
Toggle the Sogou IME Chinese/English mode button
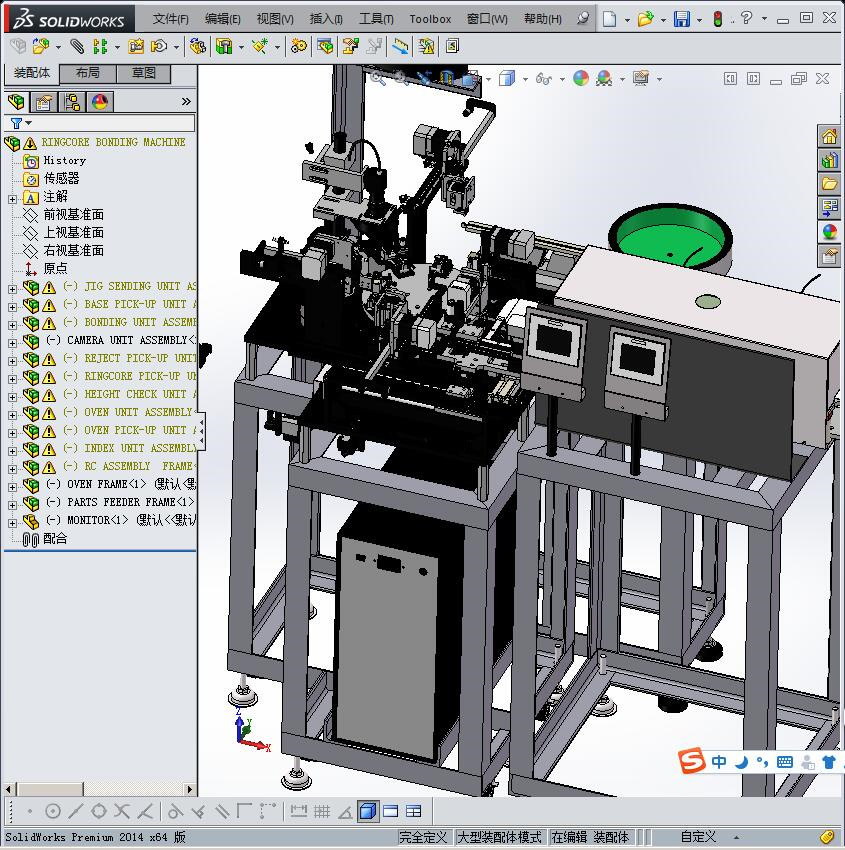(x=719, y=762)
